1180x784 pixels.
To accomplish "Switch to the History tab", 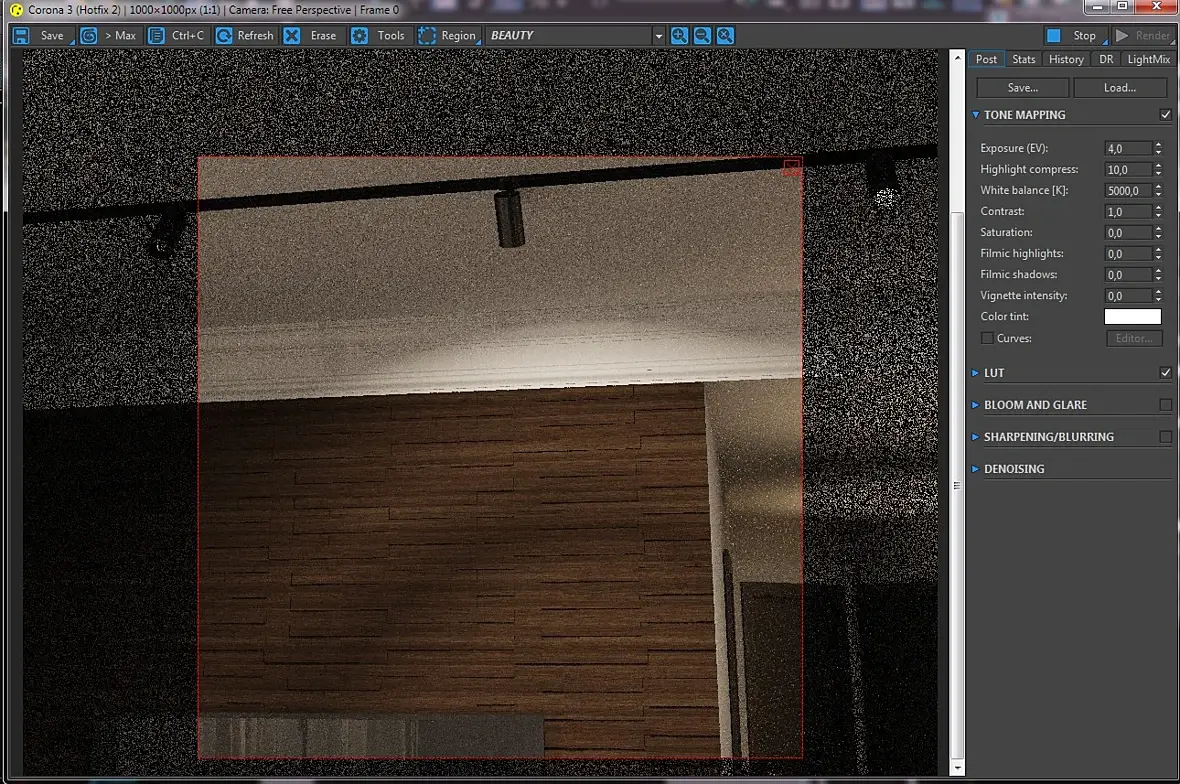I will point(1066,59).
